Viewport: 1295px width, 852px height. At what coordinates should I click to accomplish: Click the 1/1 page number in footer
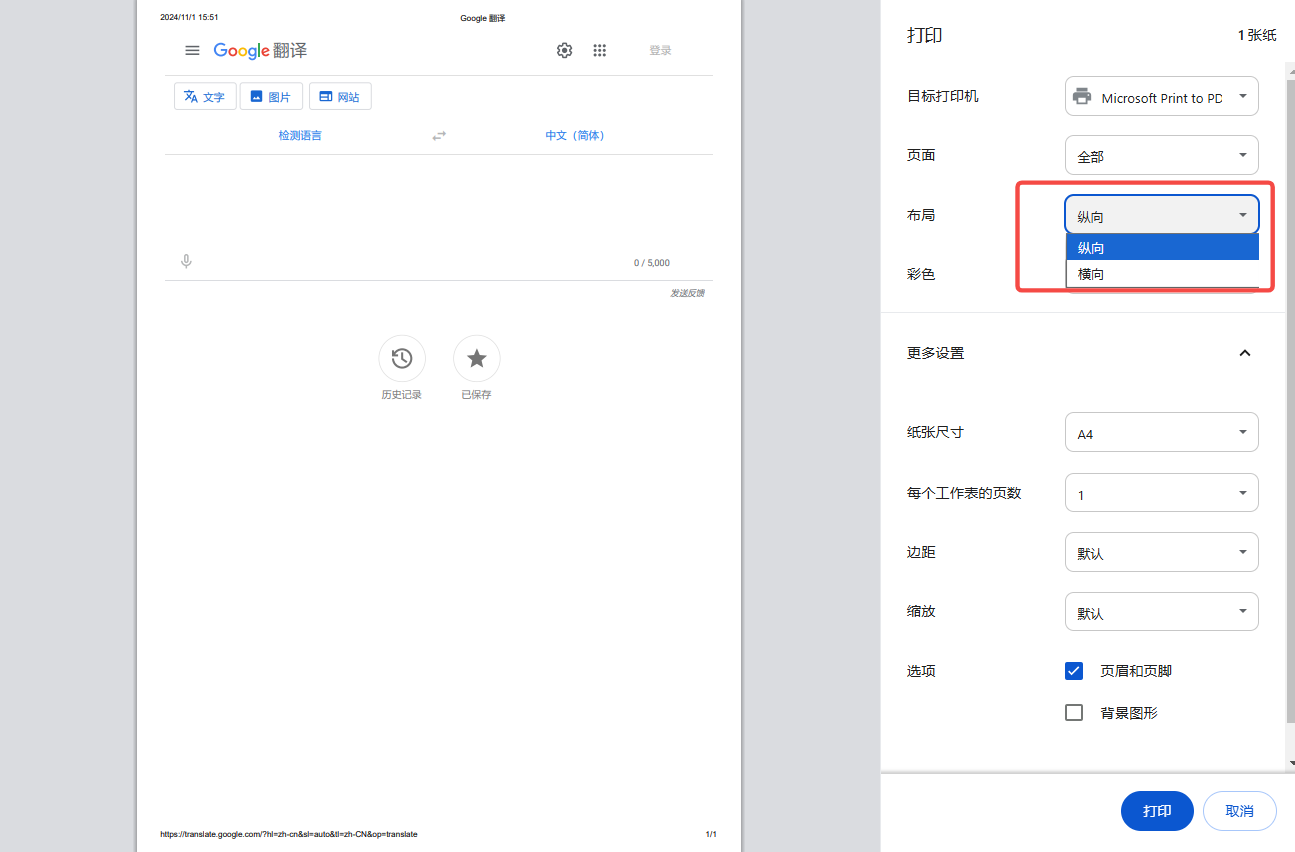coord(711,834)
